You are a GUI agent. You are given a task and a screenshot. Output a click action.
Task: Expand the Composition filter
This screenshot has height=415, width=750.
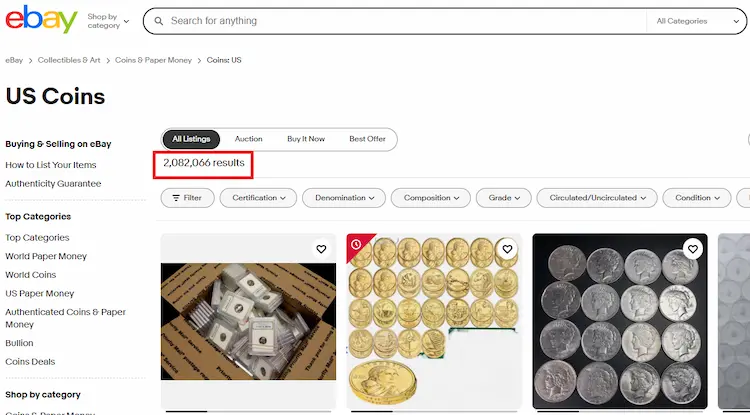432,198
